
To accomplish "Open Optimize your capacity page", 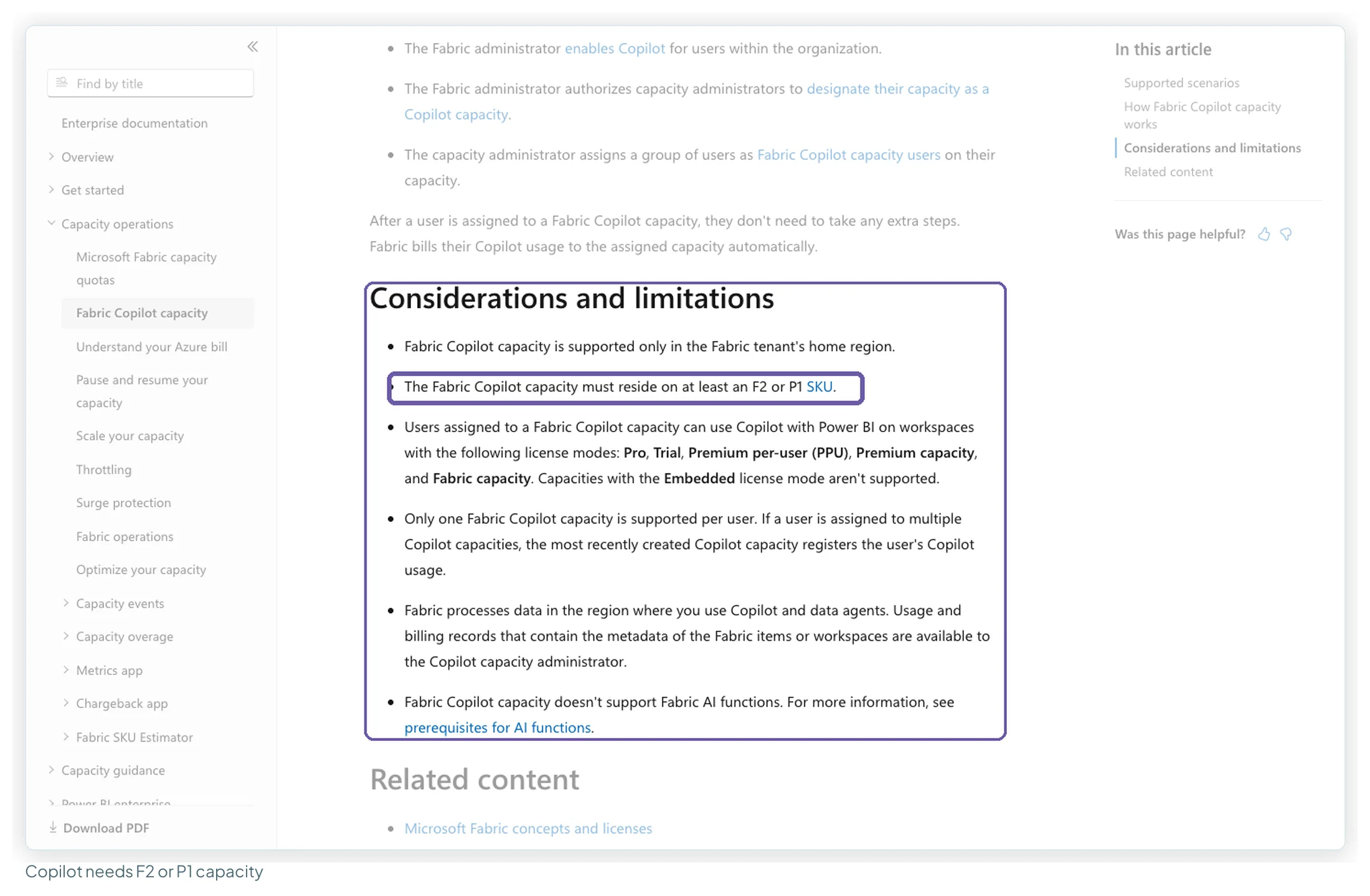I will [141, 570].
